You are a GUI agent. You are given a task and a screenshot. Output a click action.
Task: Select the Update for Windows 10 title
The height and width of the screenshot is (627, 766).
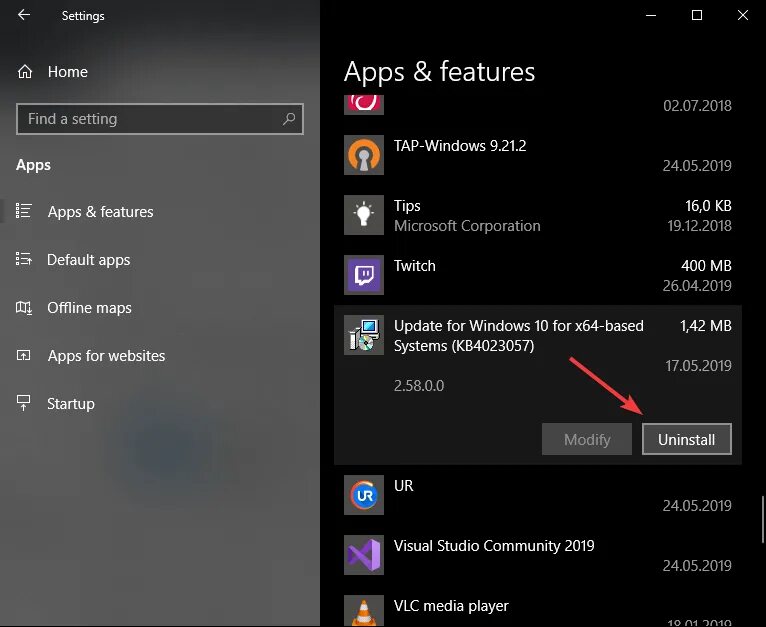coord(518,336)
